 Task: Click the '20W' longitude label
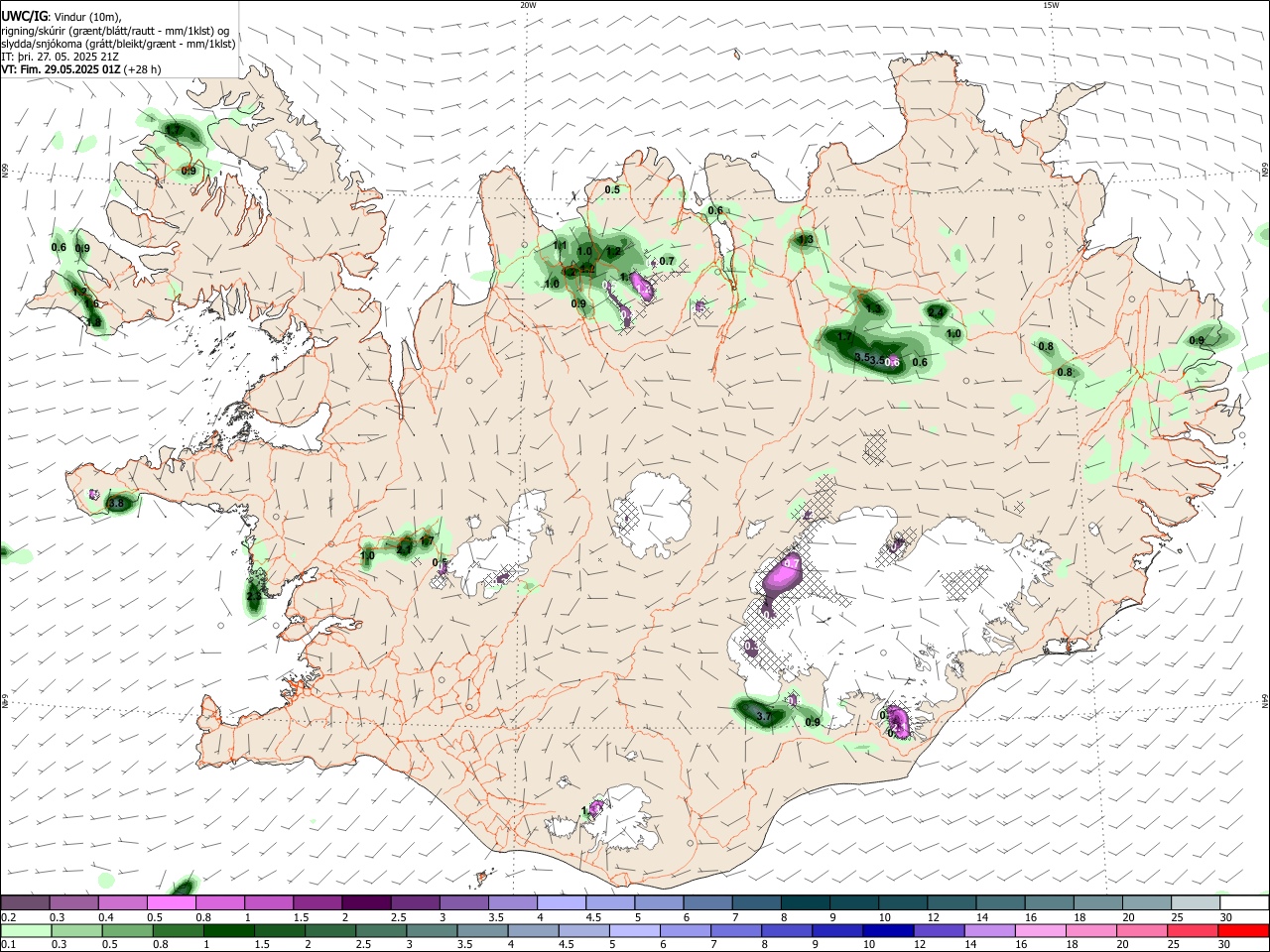(x=528, y=5)
